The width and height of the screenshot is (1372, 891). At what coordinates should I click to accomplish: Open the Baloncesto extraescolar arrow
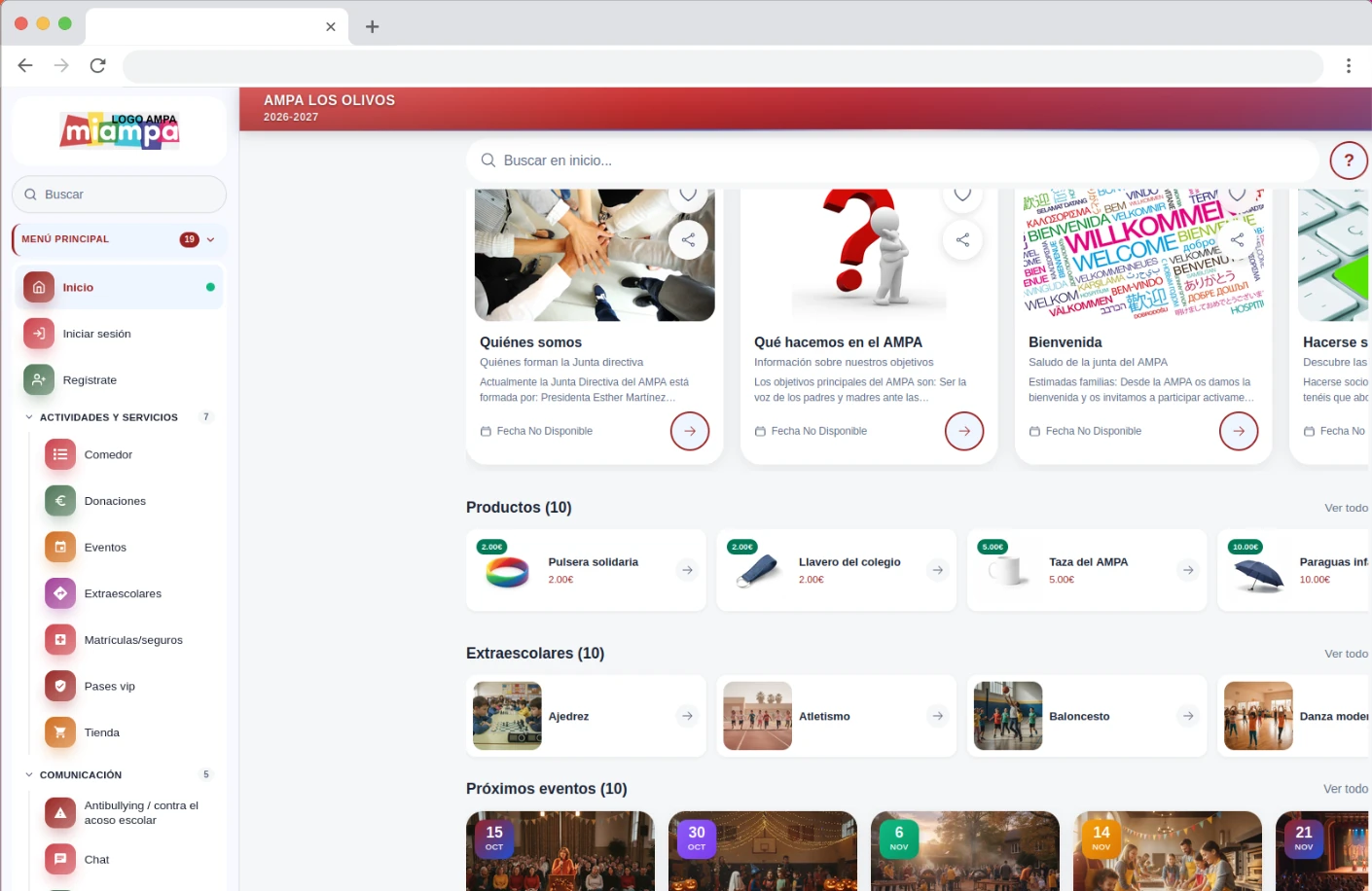pyautogui.click(x=1188, y=716)
